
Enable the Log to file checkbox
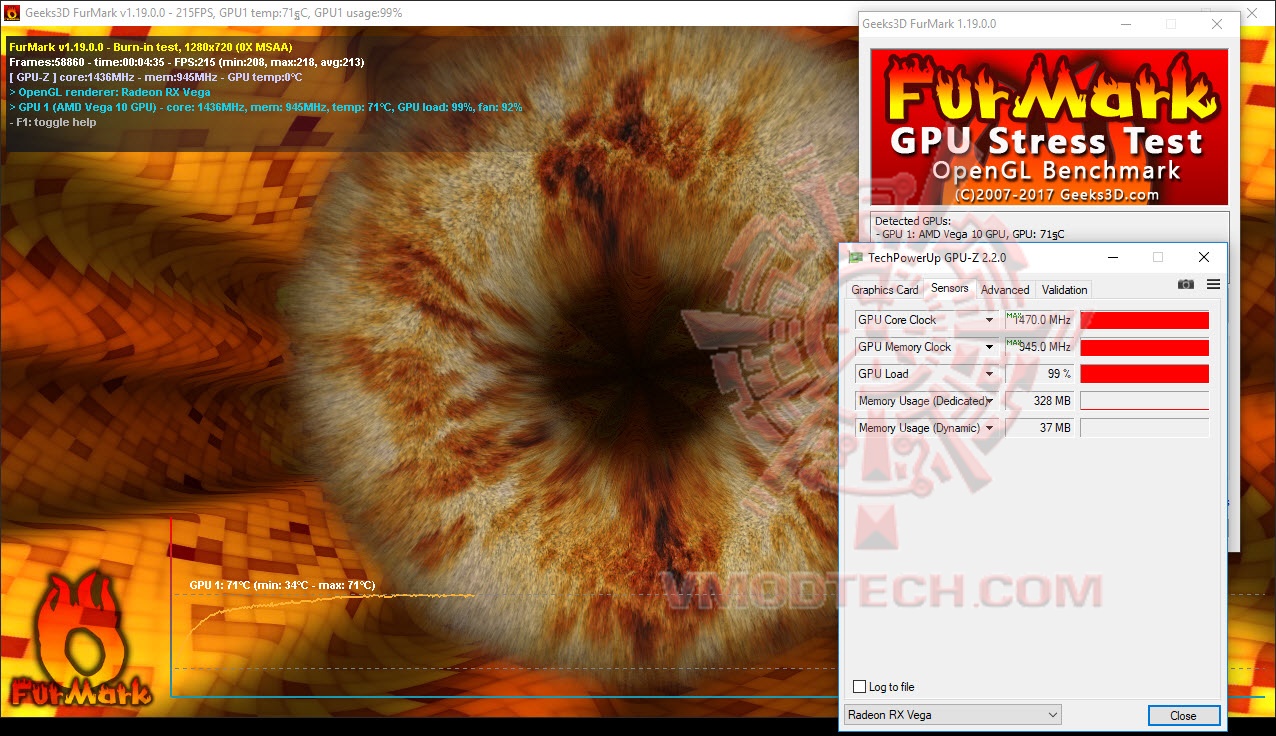click(x=859, y=687)
